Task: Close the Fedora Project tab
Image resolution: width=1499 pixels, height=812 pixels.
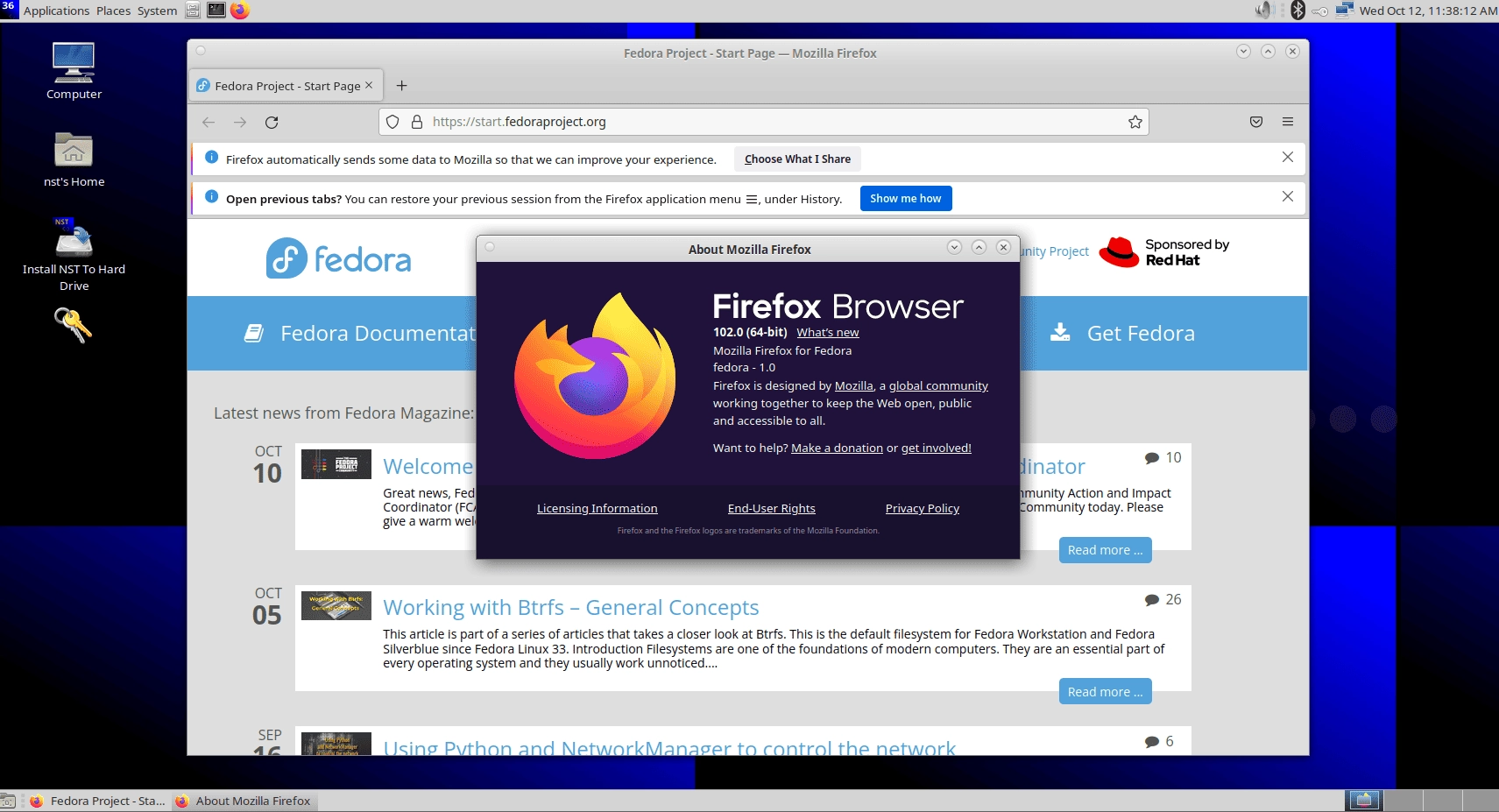Action: pos(369,85)
